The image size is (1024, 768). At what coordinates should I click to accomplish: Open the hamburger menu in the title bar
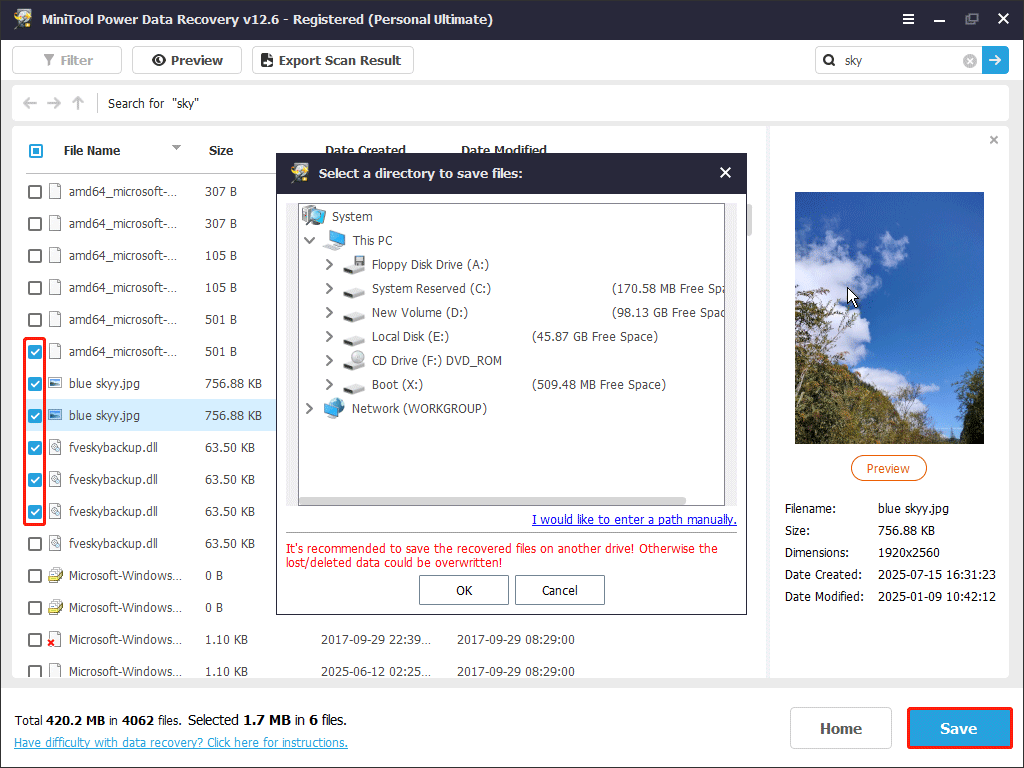click(x=908, y=19)
